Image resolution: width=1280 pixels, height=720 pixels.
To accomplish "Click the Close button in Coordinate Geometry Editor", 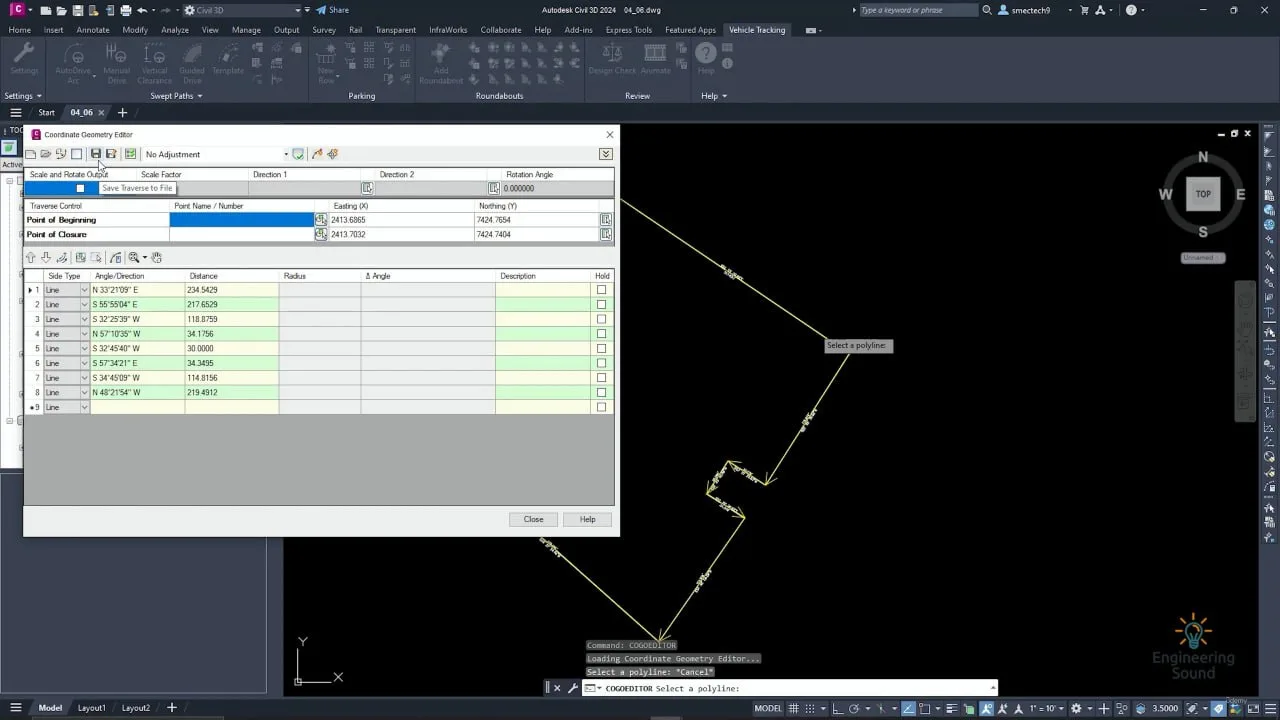I will [533, 519].
